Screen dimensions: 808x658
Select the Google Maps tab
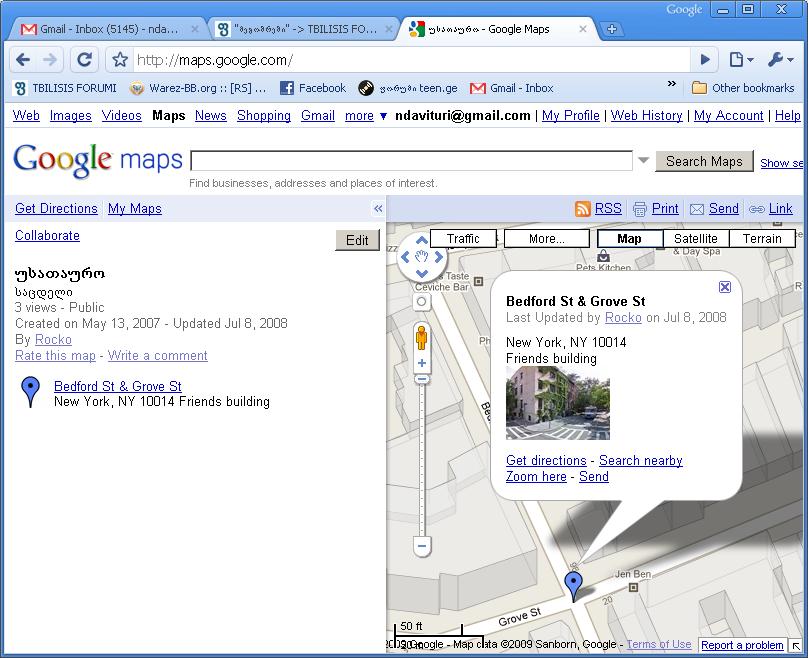[x=495, y=29]
